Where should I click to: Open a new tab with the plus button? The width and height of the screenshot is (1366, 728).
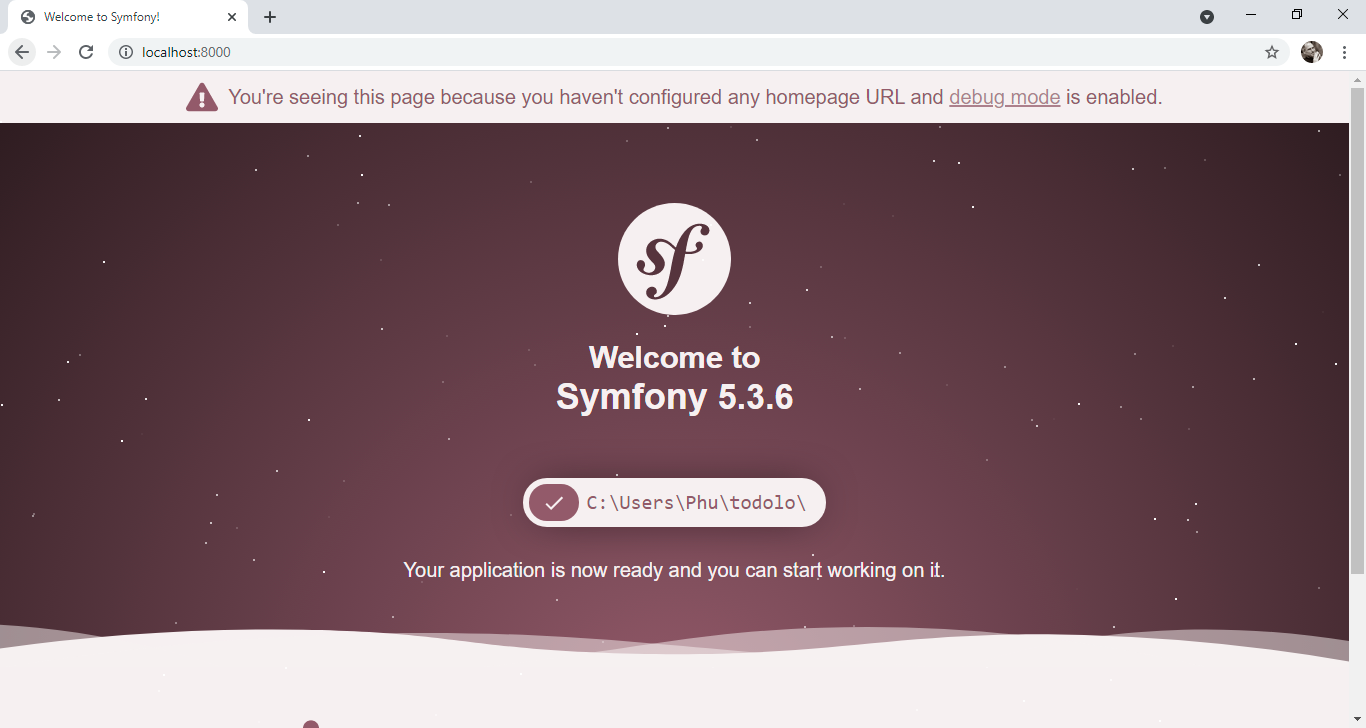coord(270,17)
